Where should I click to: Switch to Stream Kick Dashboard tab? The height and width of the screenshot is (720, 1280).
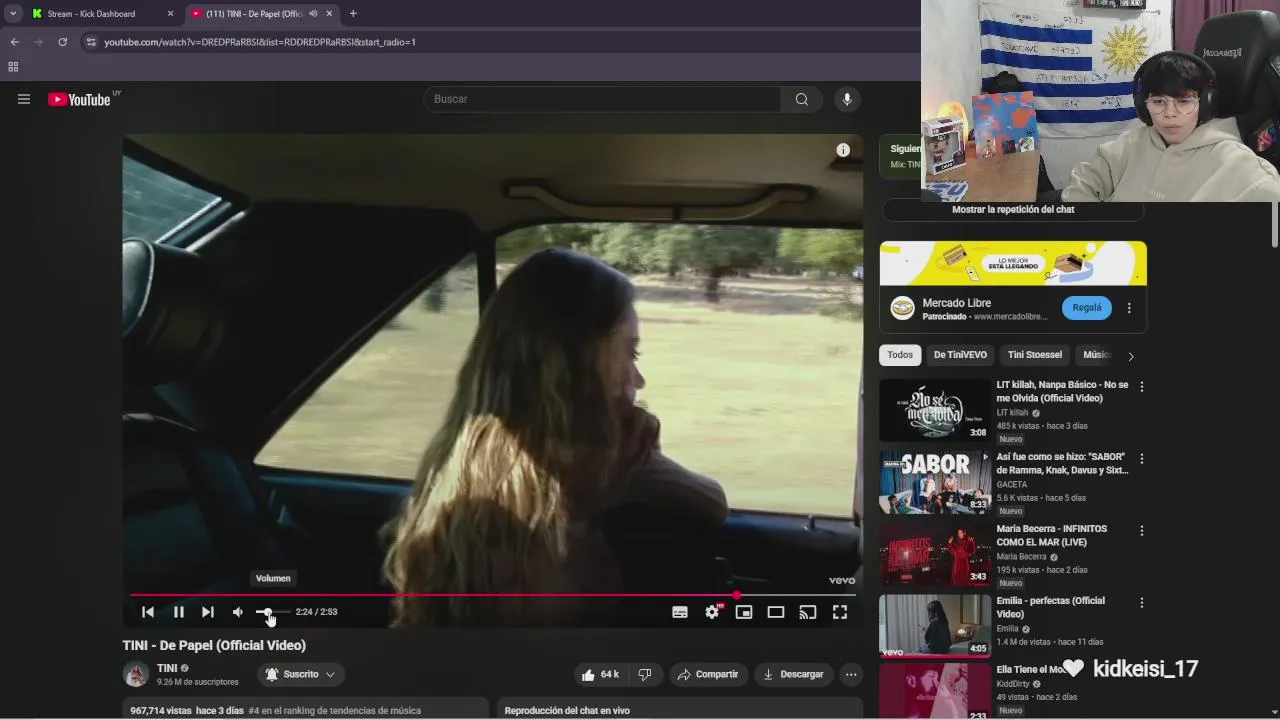click(92, 14)
